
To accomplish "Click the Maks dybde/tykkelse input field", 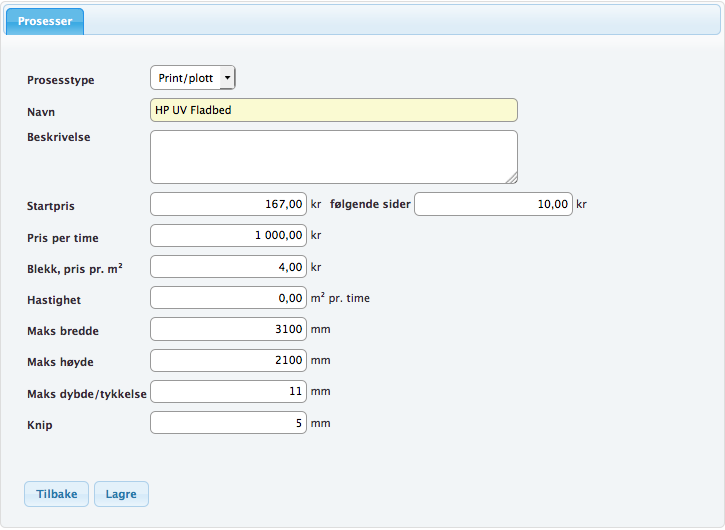I will pos(228,392).
